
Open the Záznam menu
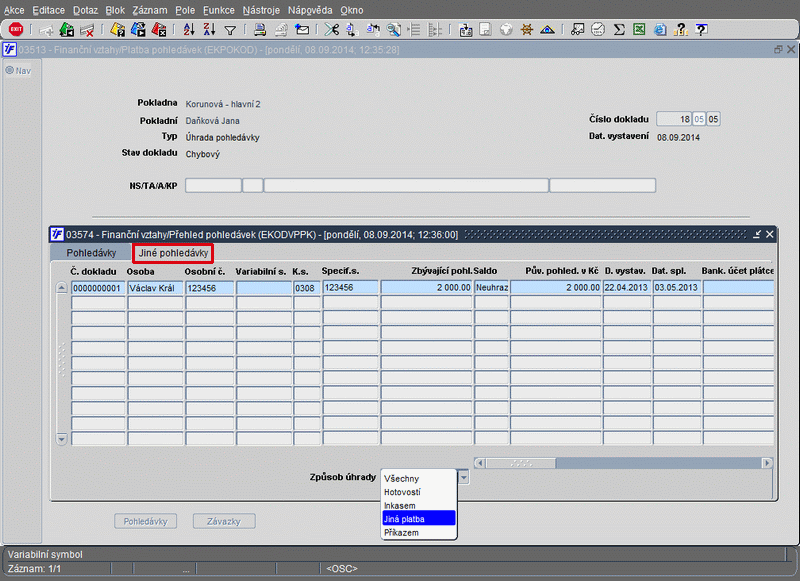click(151, 9)
